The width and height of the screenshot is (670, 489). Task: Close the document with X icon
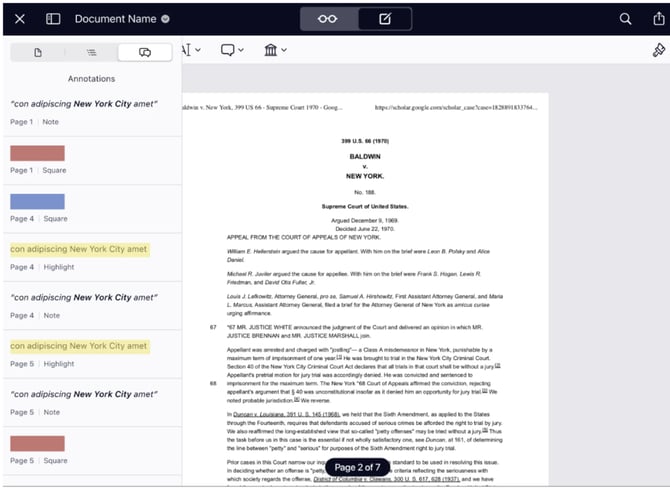click(x=20, y=19)
